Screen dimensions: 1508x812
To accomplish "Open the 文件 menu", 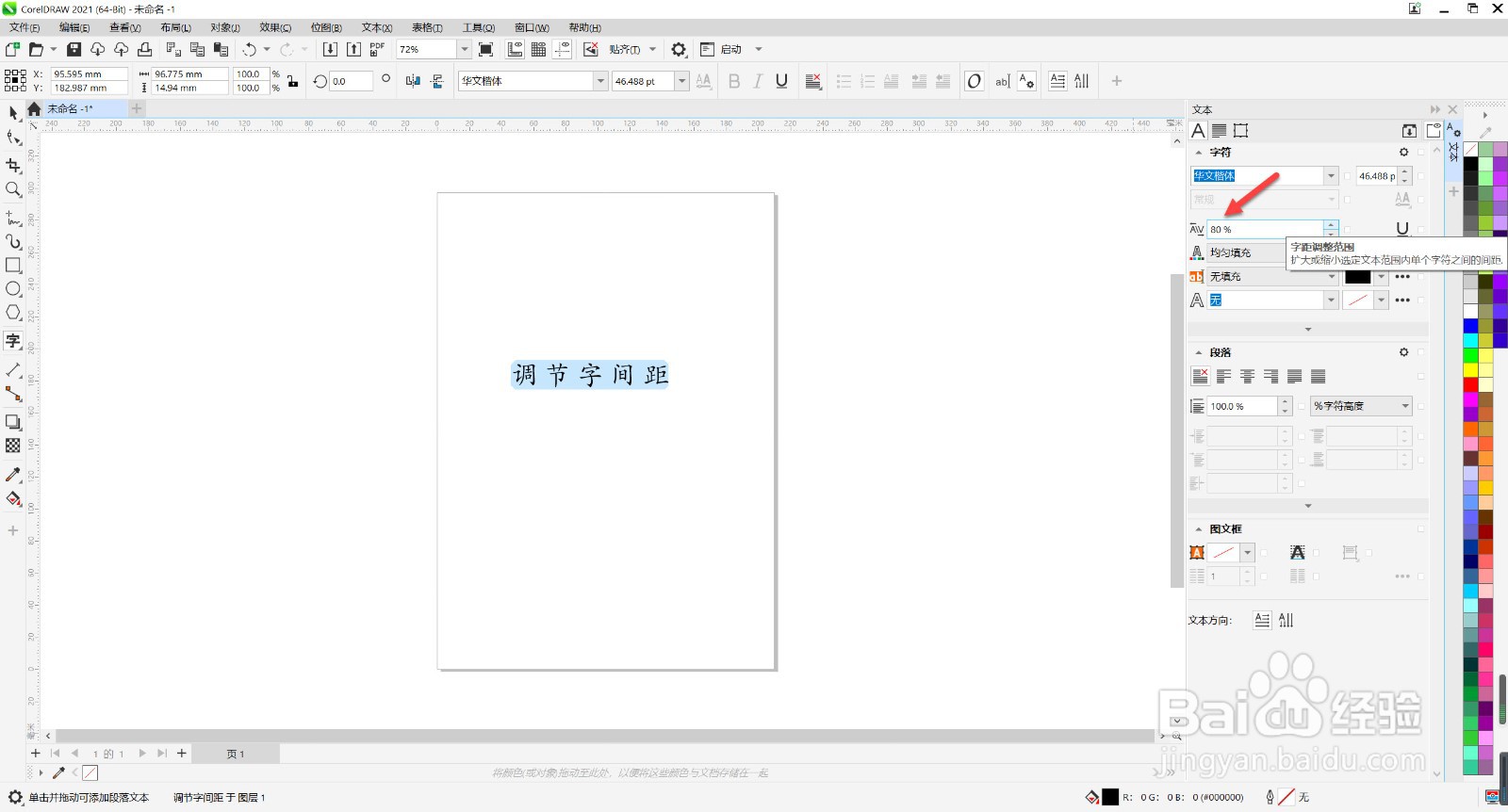I will [x=25, y=27].
